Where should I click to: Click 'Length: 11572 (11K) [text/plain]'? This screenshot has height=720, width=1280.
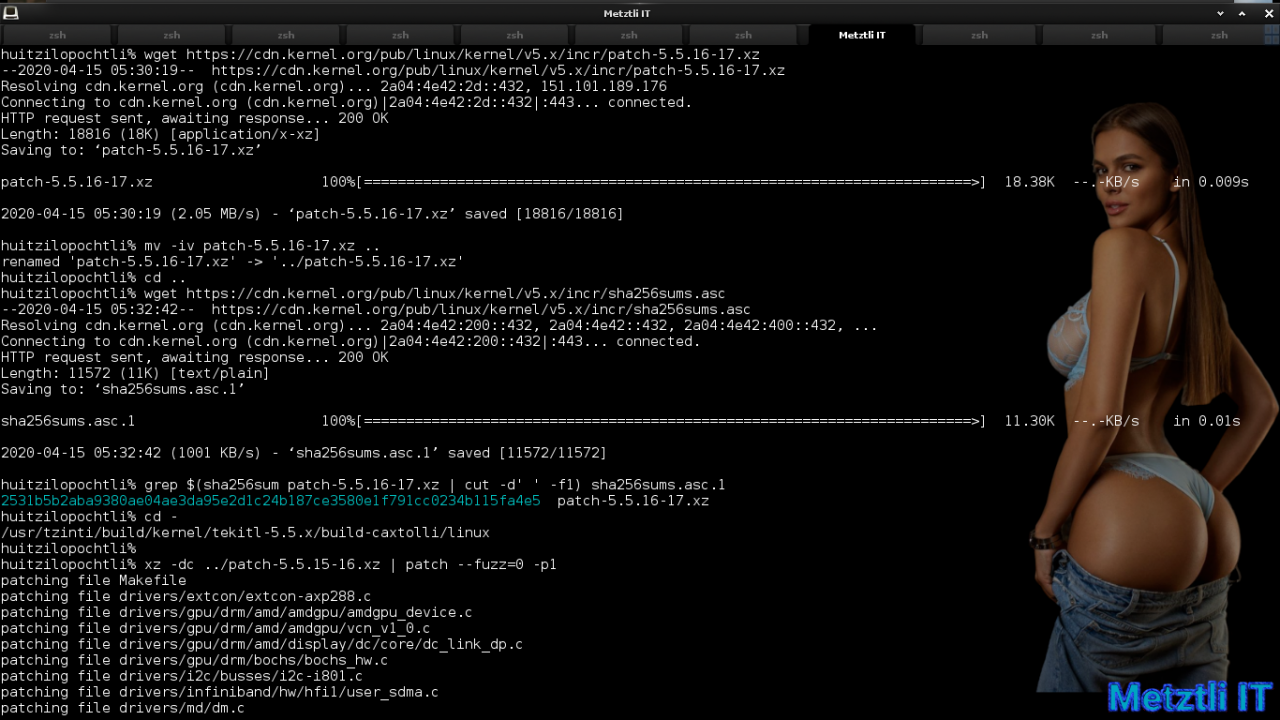click(x=135, y=373)
